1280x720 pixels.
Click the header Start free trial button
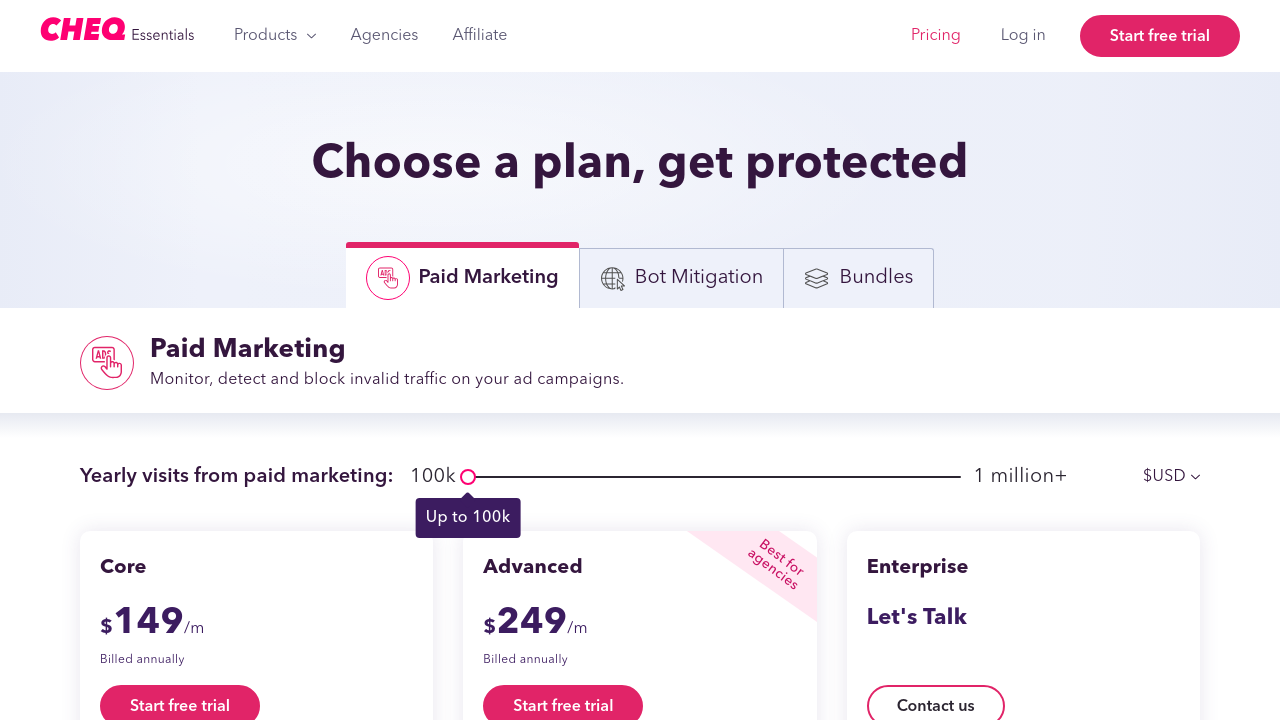point(1159,36)
